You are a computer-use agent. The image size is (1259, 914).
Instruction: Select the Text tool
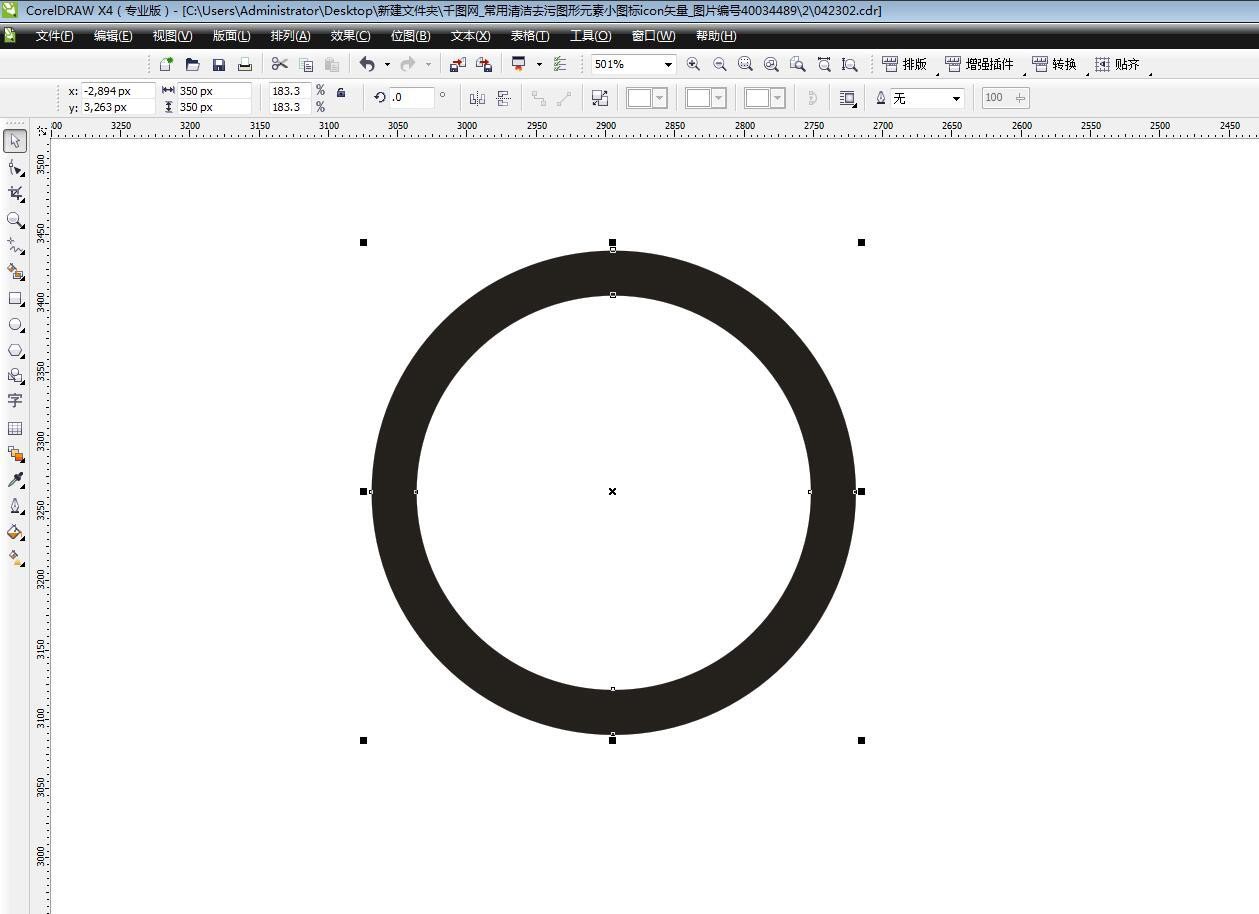tap(15, 401)
